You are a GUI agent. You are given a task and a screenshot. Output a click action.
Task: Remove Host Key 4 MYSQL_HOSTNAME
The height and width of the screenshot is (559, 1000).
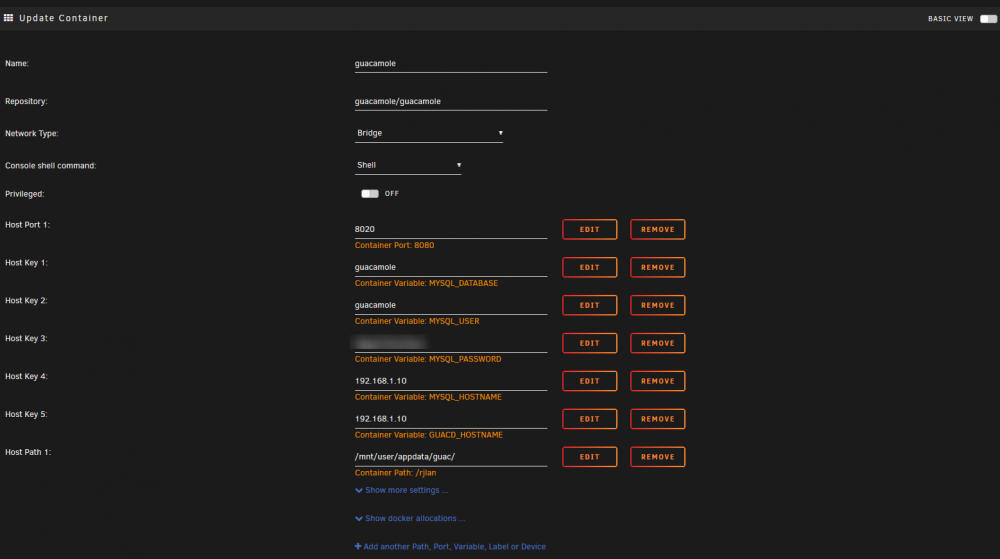pyautogui.click(x=658, y=381)
